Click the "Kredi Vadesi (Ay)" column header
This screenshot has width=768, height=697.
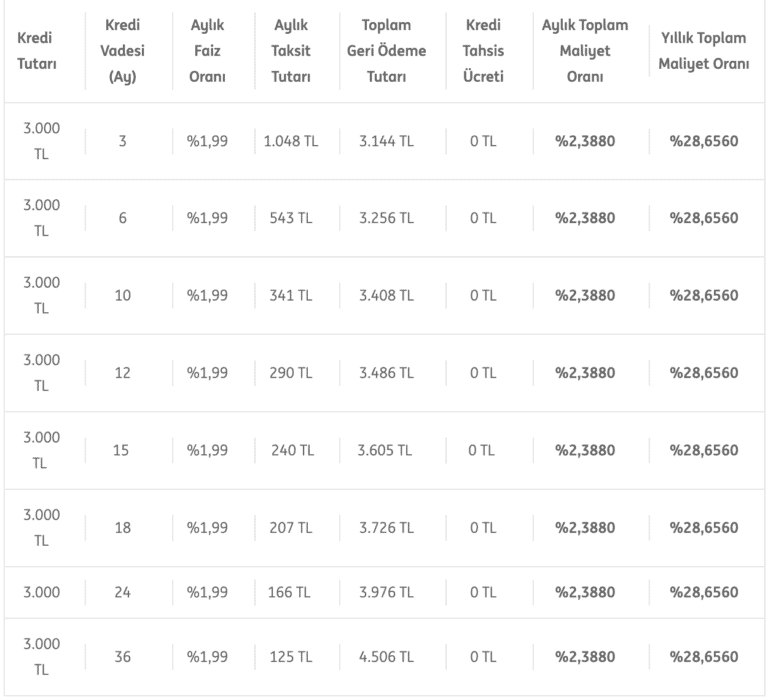122,50
